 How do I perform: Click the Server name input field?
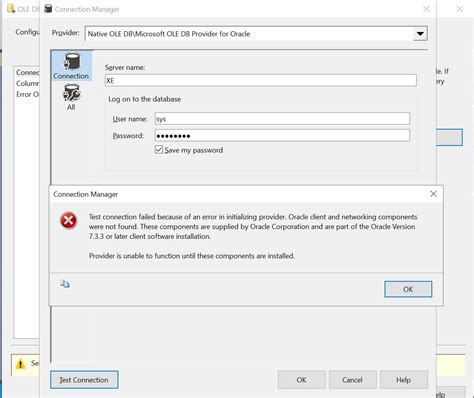(x=260, y=80)
